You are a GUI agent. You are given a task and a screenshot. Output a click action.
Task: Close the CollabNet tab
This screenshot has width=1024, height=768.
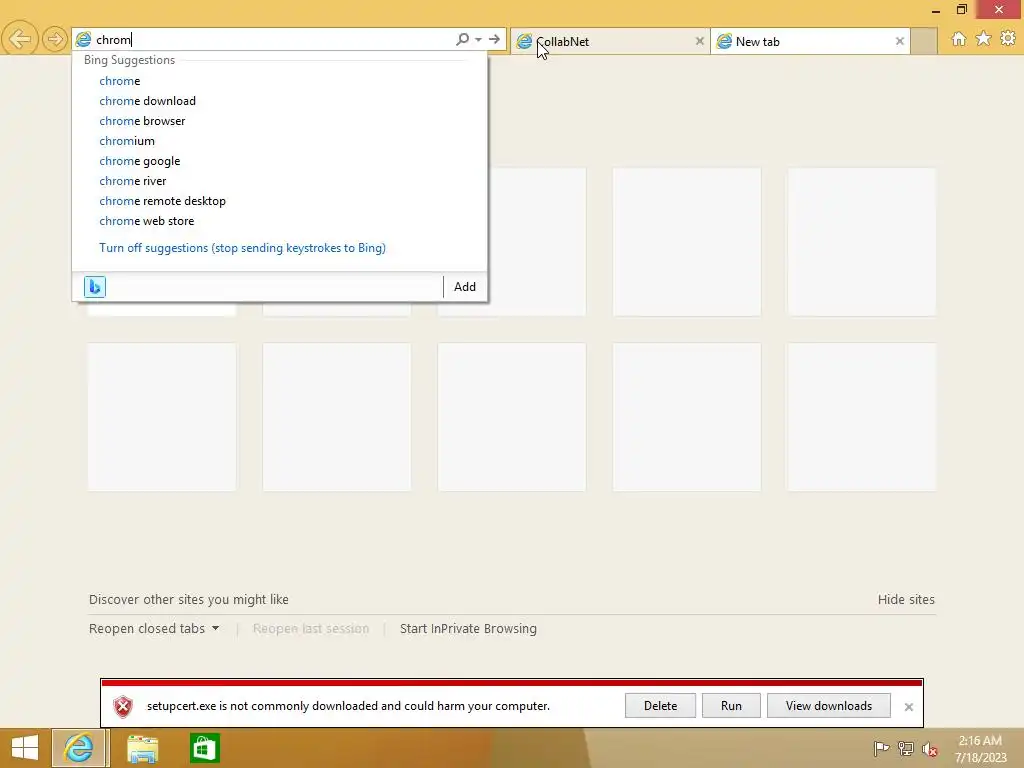pos(699,41)
